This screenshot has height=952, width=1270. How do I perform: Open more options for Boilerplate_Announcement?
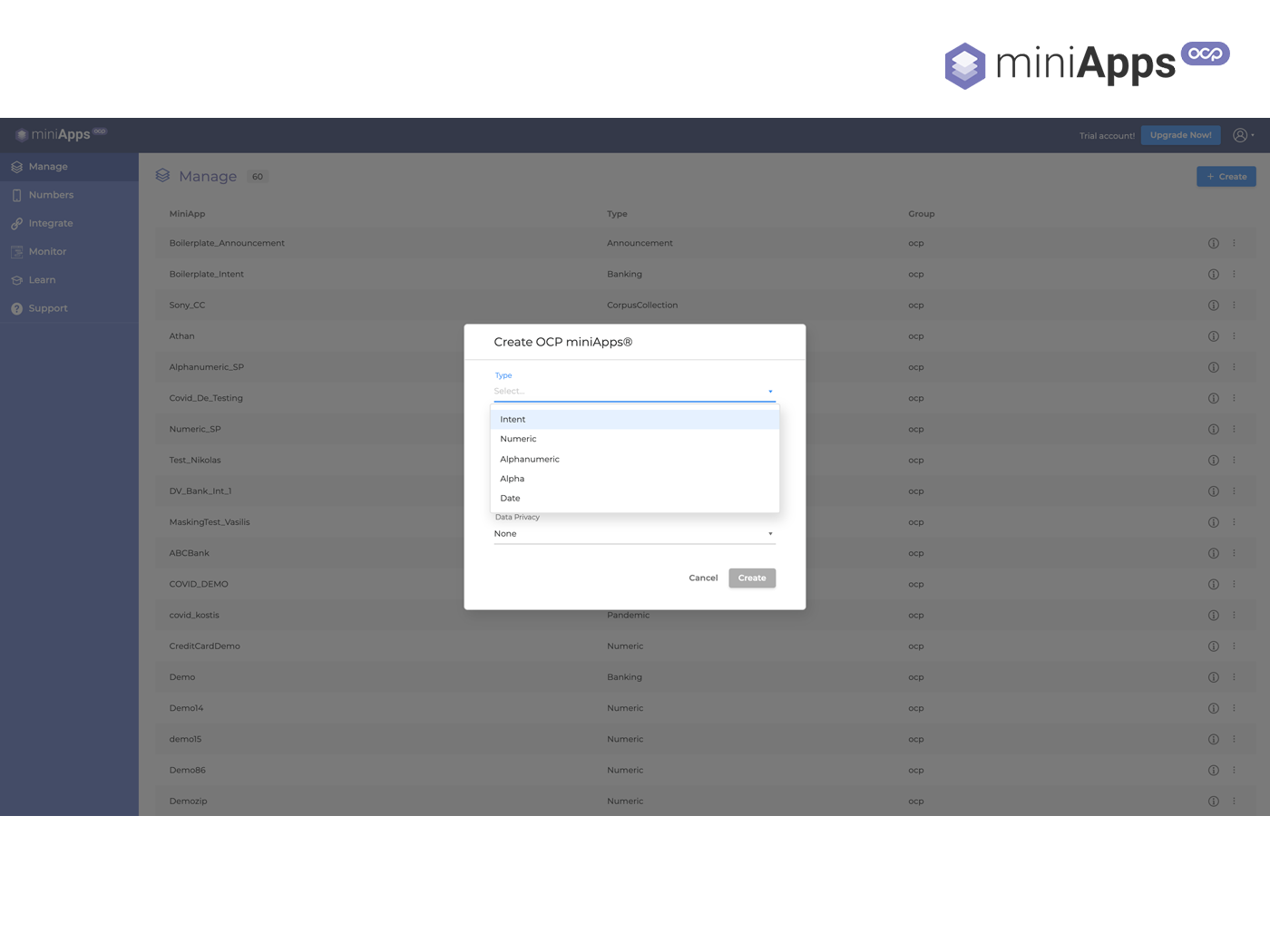(x=1234, y=243)
